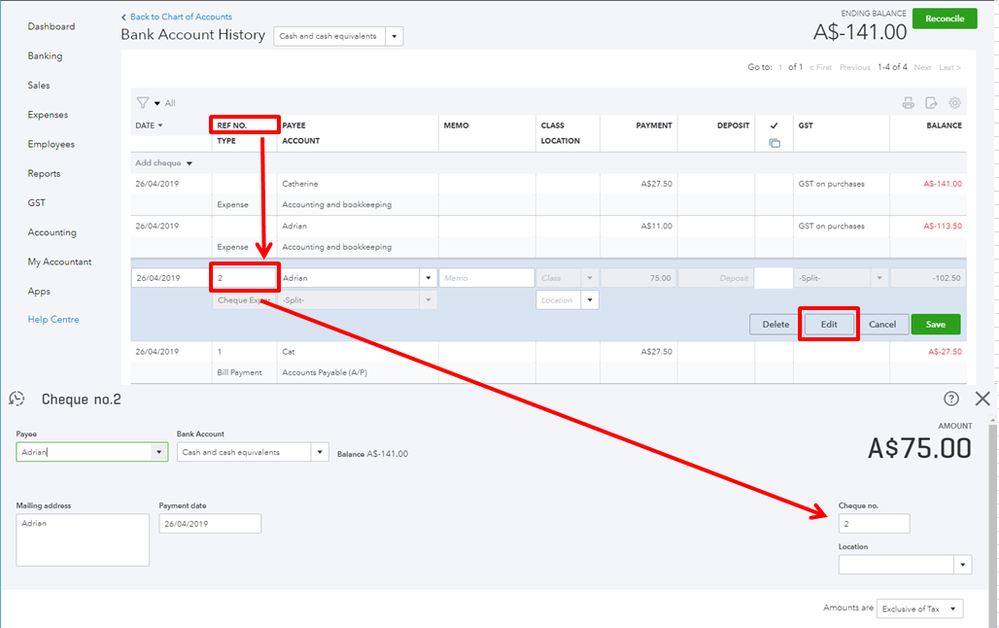Click the green Save button

point(935,324)
